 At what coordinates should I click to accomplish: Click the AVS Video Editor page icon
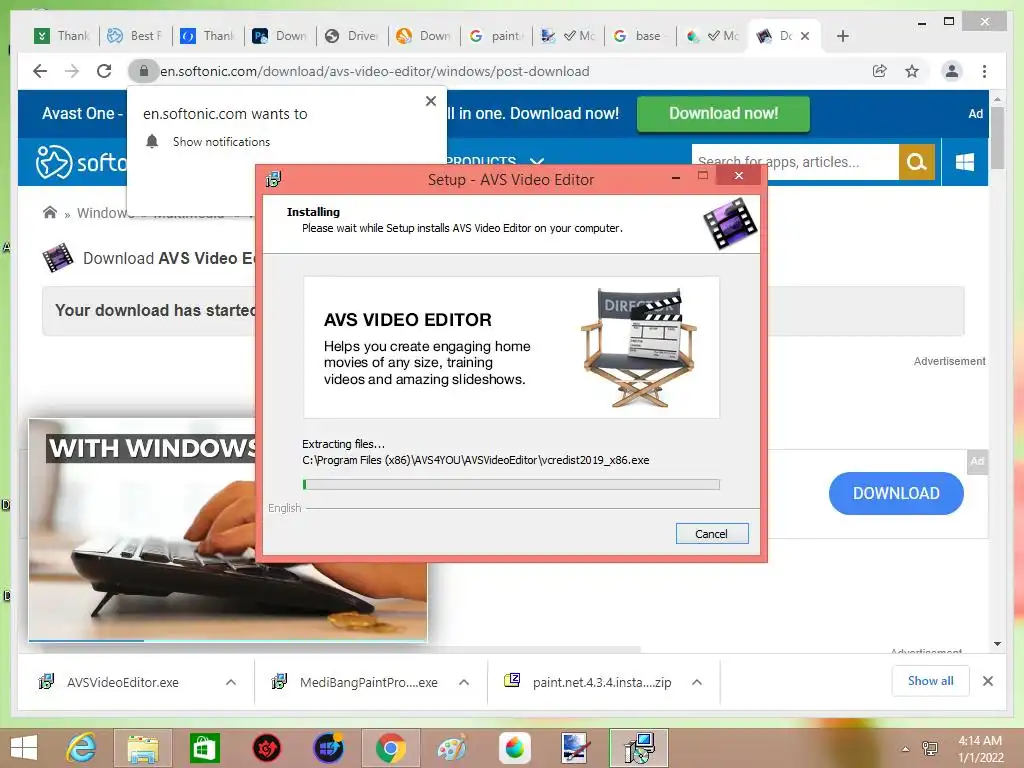click(x=57, y=257)
